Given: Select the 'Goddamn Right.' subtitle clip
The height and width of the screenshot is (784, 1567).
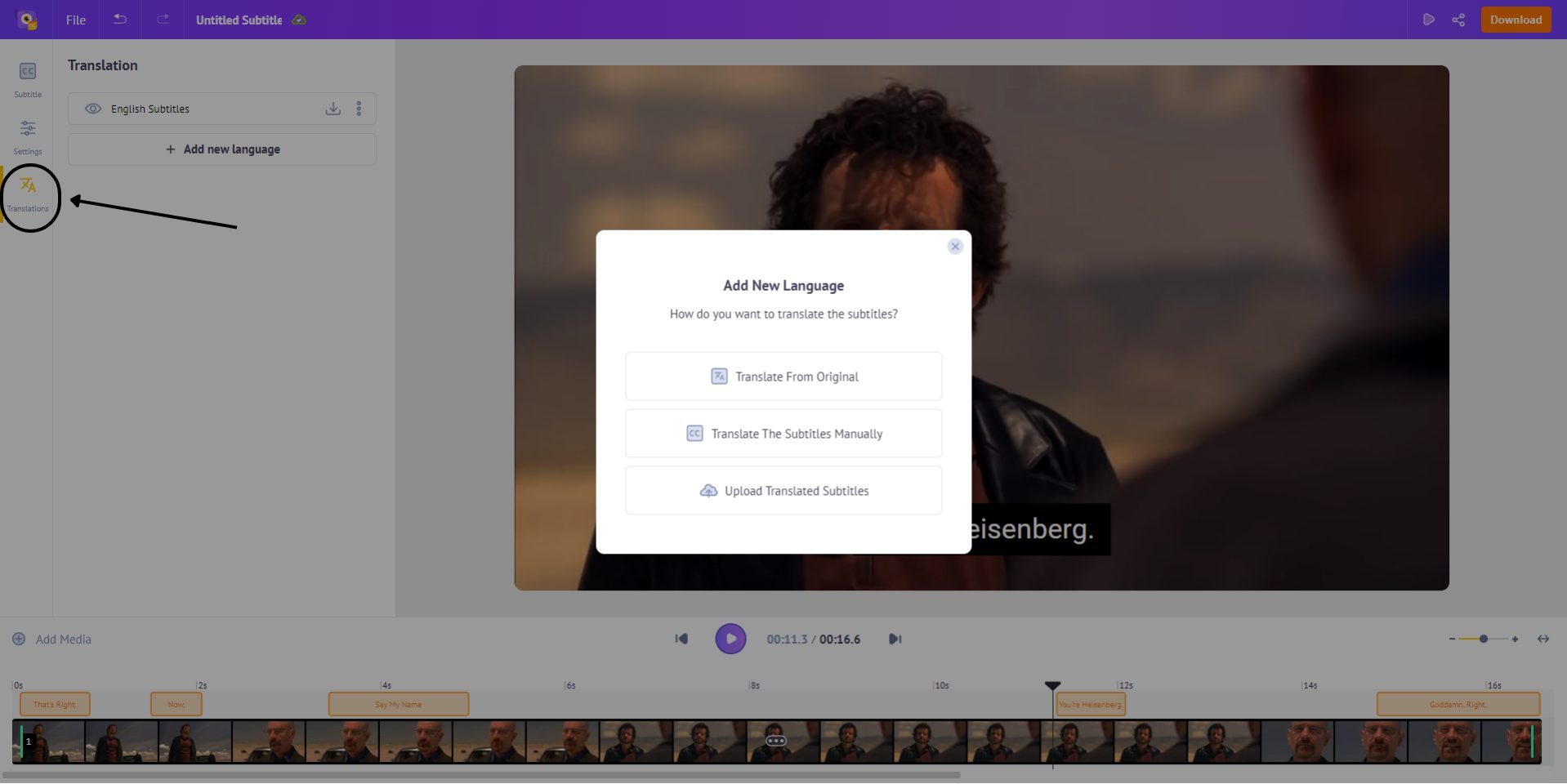Looking at the screenshot, I should (x=1458, y=704).
